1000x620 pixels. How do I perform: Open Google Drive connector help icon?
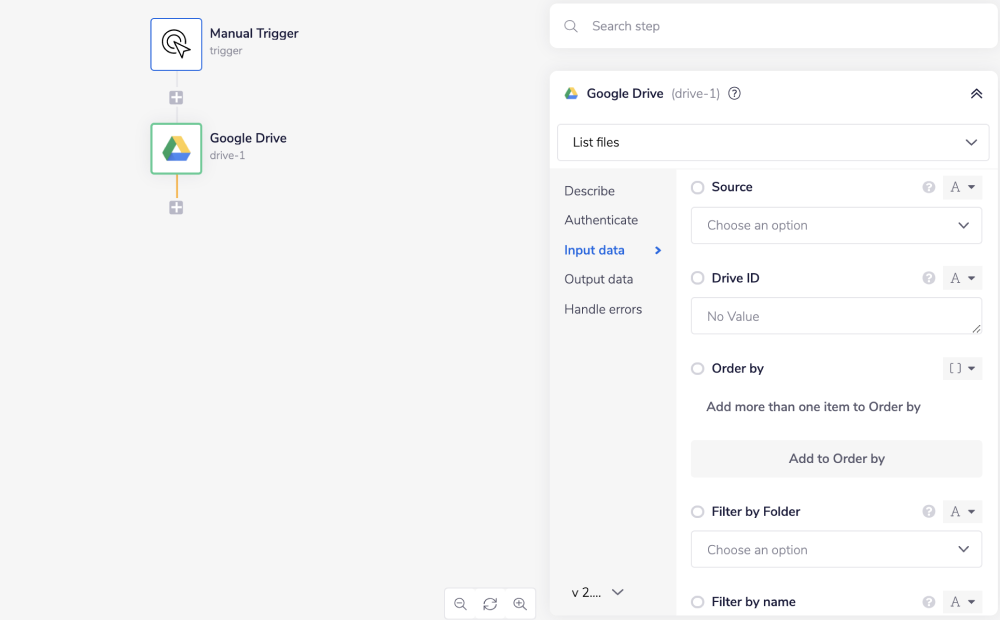[x=735, y=94]
